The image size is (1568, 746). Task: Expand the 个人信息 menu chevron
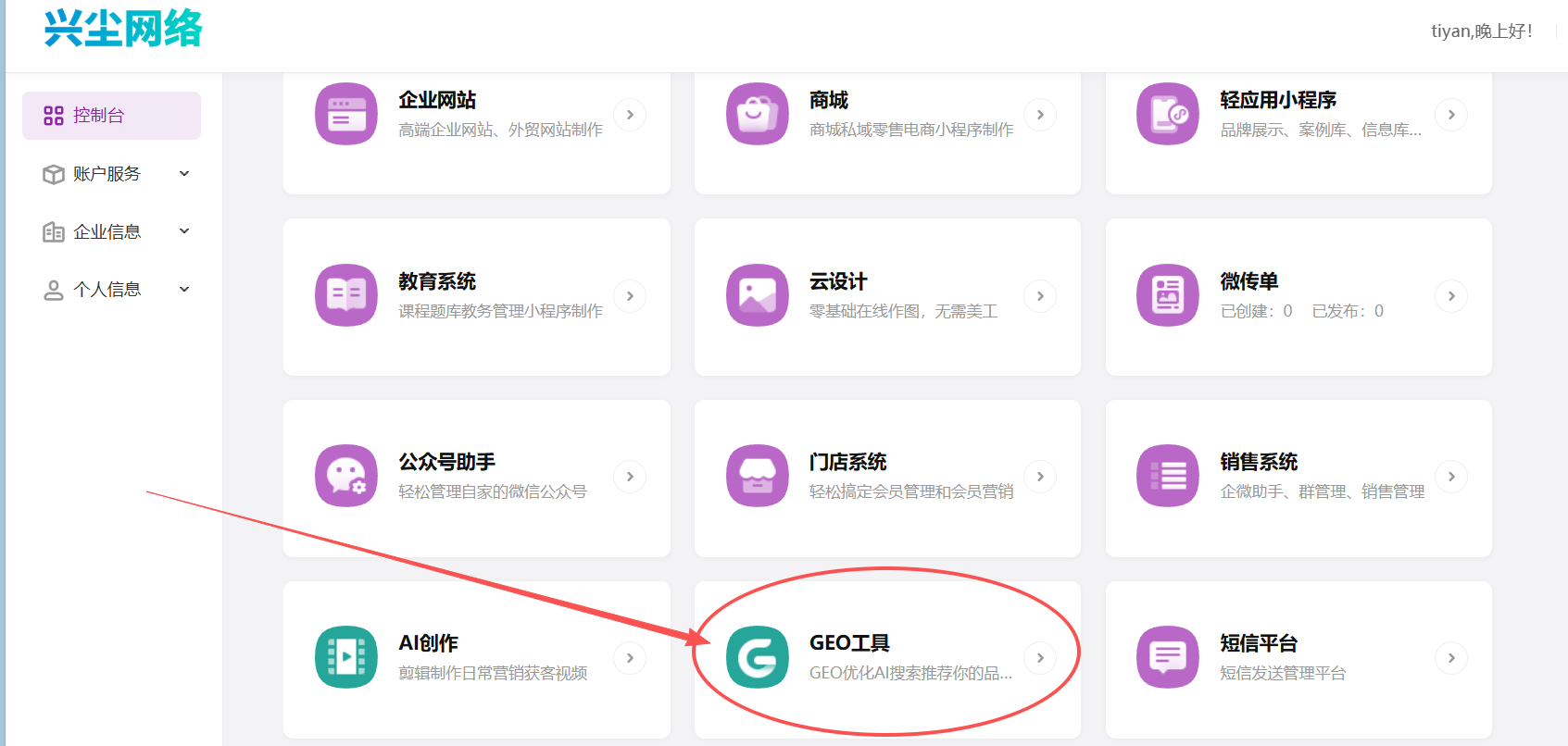[184, 289]
